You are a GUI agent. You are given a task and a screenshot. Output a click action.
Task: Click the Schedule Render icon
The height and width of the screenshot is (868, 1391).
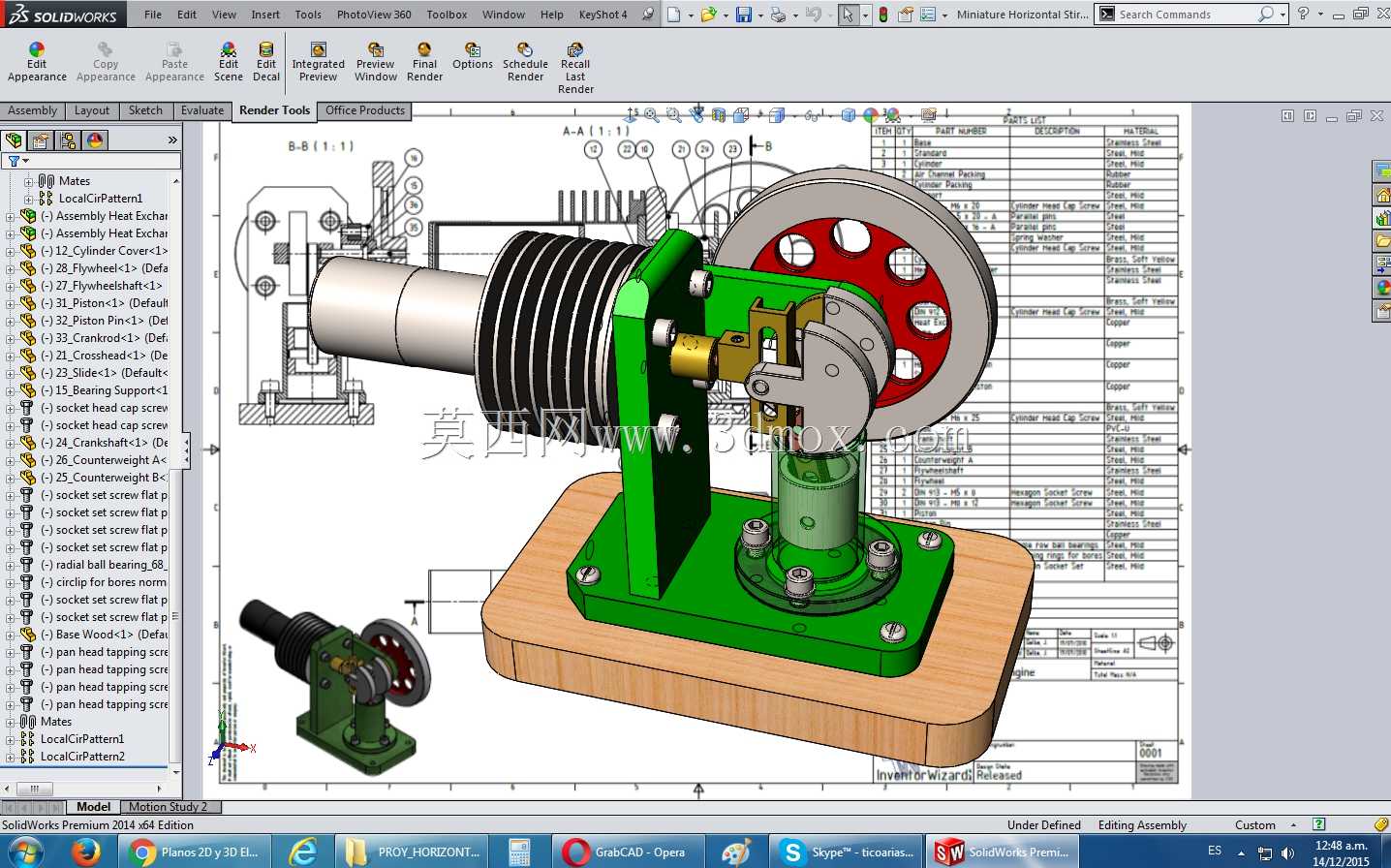(525, 62)
